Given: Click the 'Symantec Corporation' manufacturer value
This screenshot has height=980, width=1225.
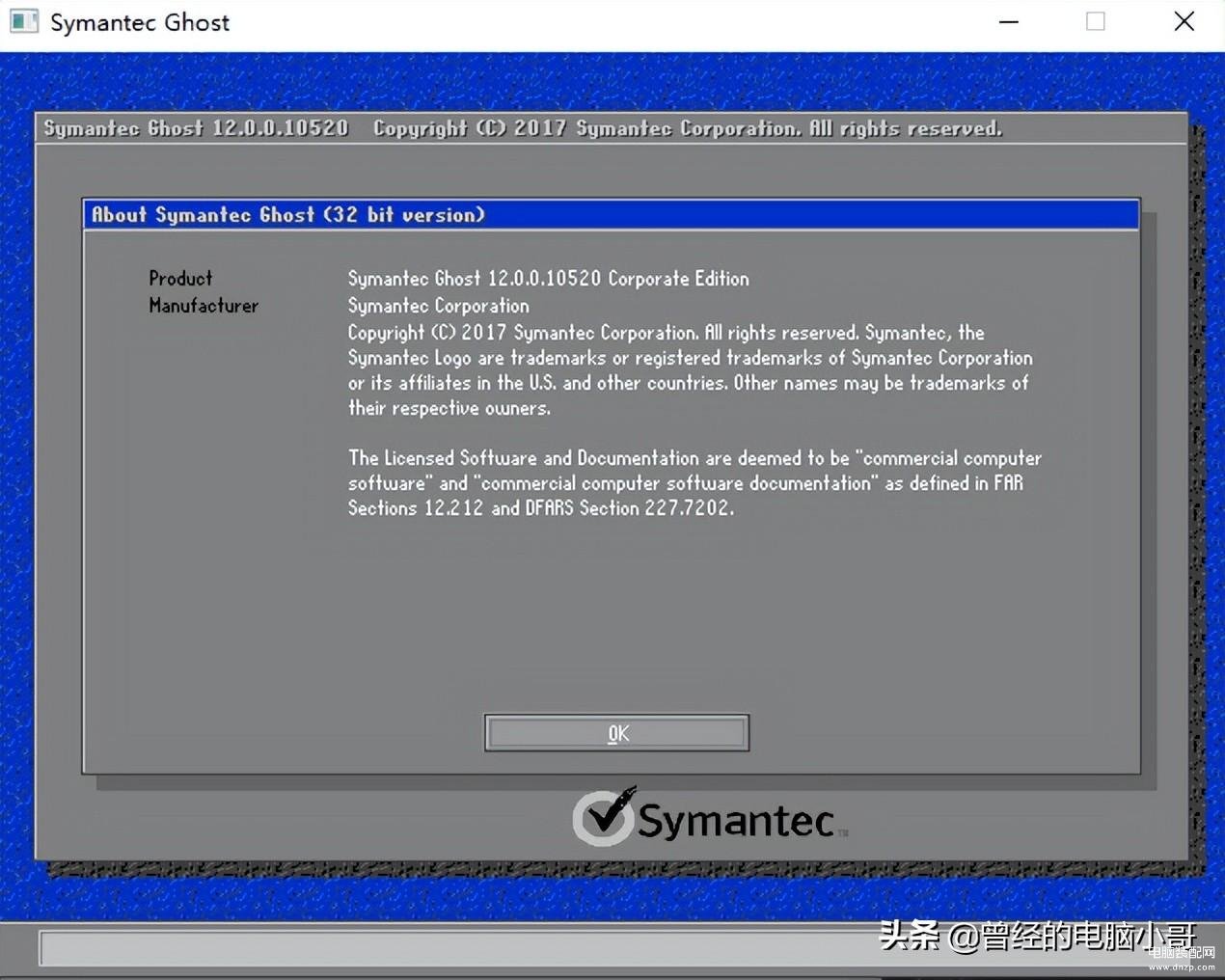Looking at the screenshot, I should pyautogui.click(x=438, y=306).
